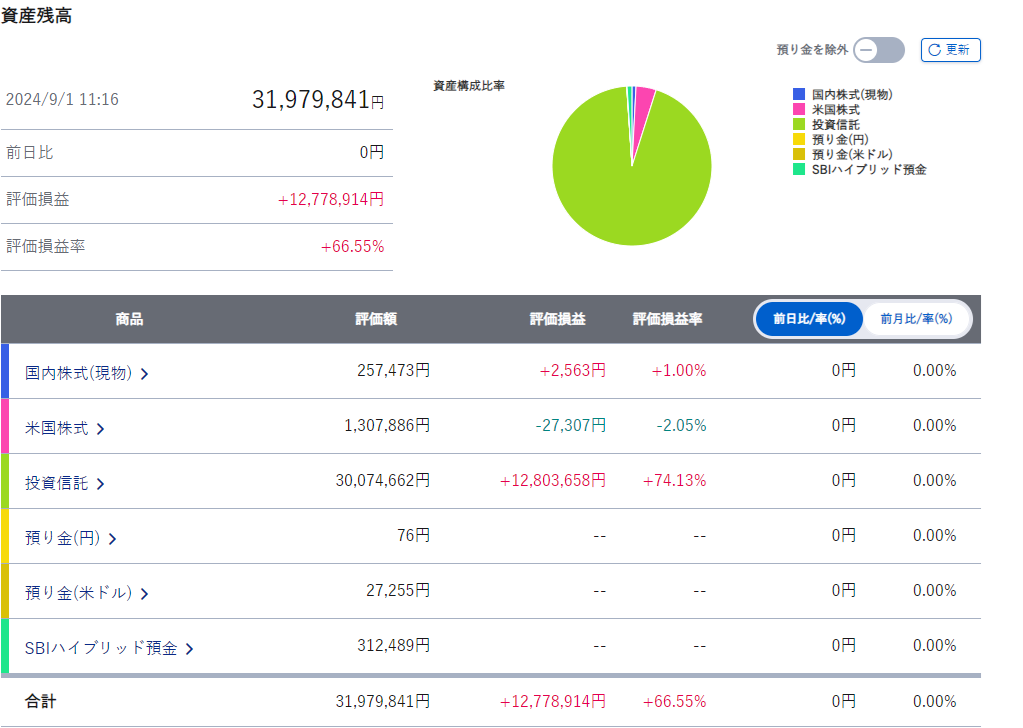Click teal SBIハイブリッド預金 legend swatch

(x=799, y=169)
